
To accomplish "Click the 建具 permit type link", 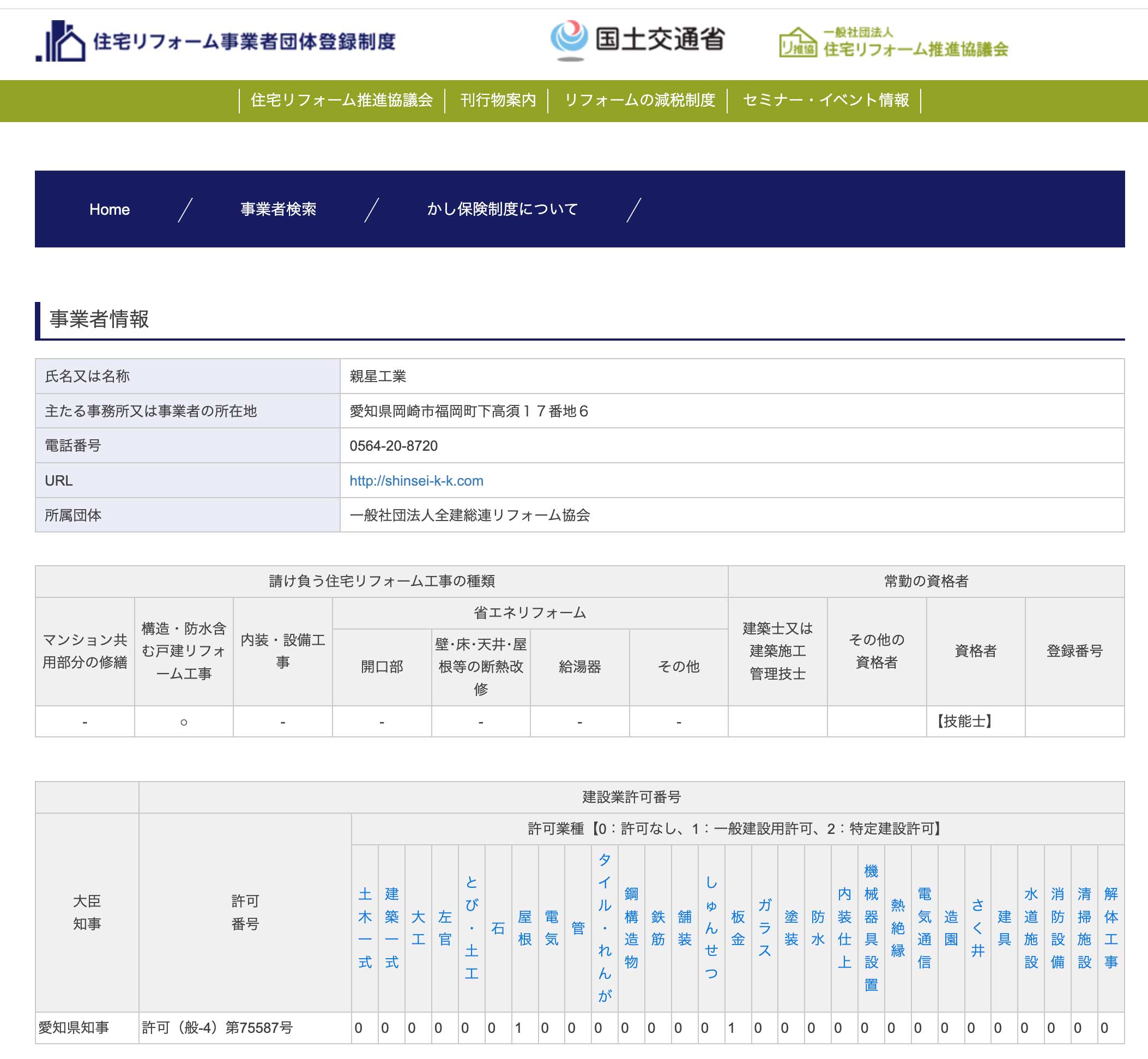I will coord(1004,928).
